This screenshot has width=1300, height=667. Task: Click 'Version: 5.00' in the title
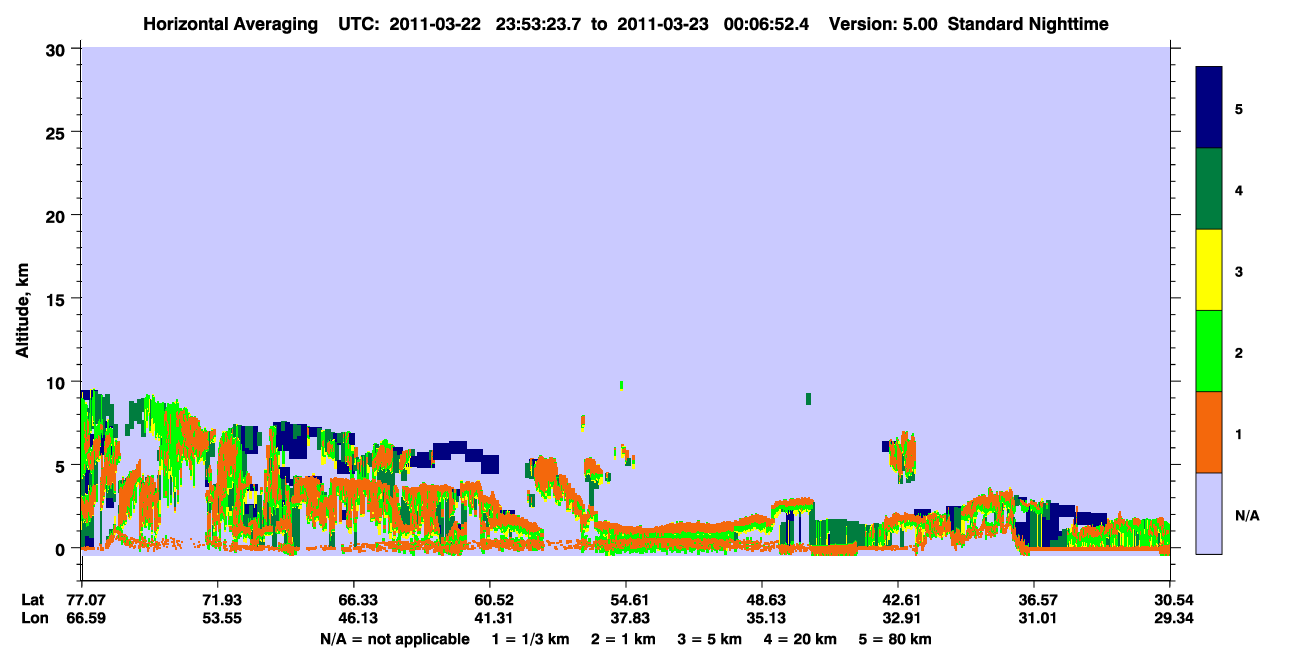click(883, 24)
